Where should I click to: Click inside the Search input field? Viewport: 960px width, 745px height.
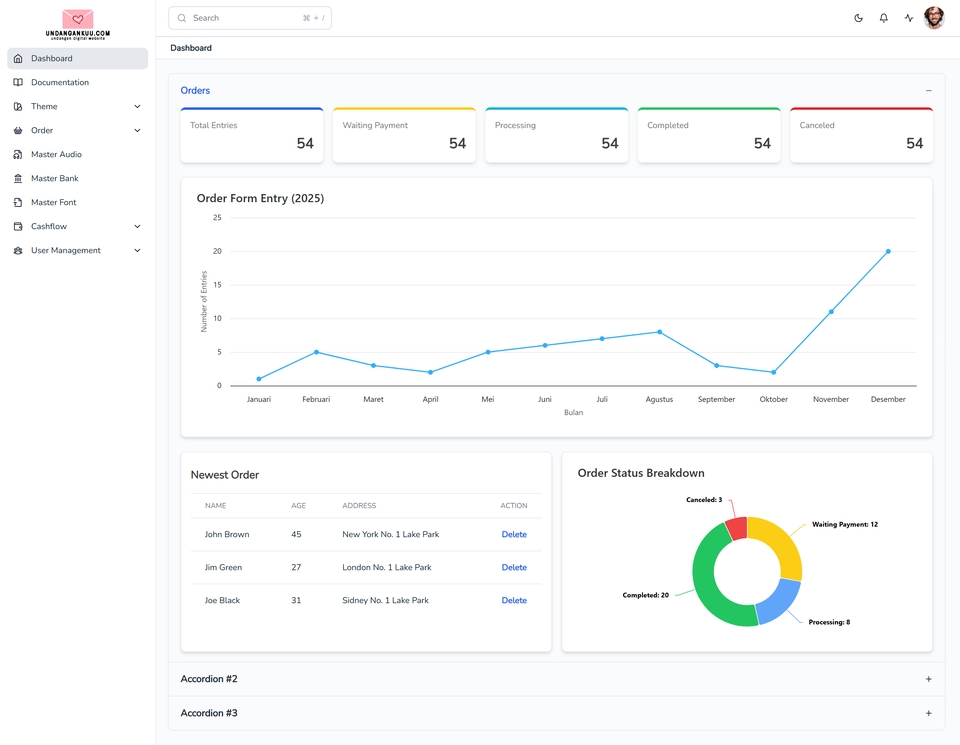[250, 17]
